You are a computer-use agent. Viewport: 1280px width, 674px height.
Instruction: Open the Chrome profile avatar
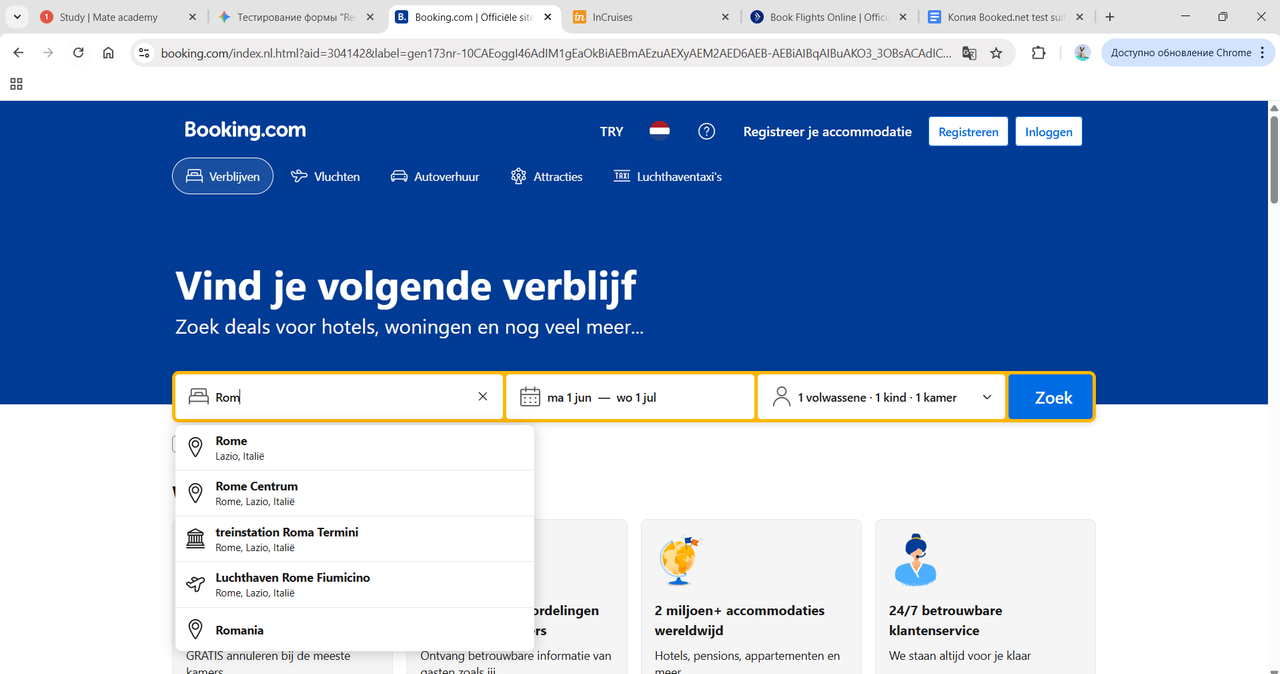(x=1082, y=53)
